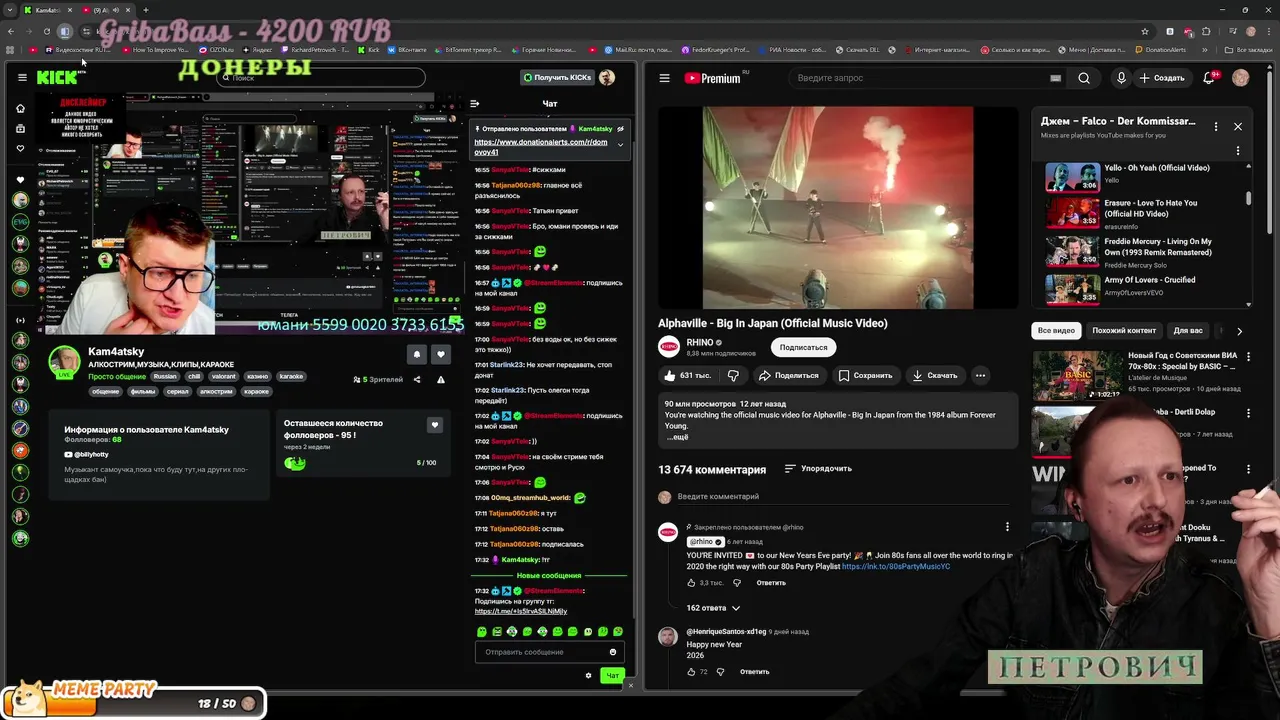Click Скачать under video

click(935, 375)
